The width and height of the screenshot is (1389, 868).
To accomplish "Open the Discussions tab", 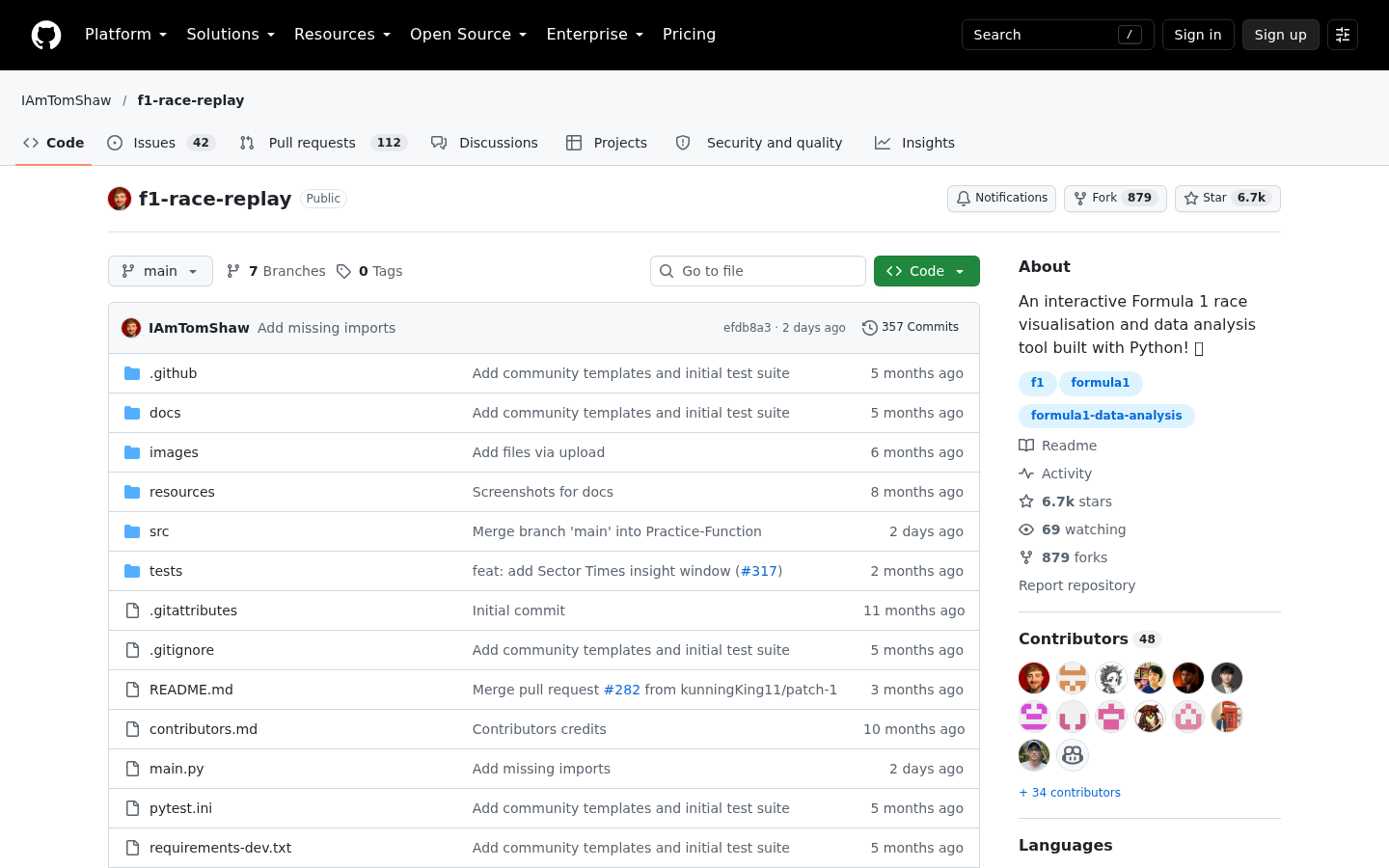I will click(484, 143).
